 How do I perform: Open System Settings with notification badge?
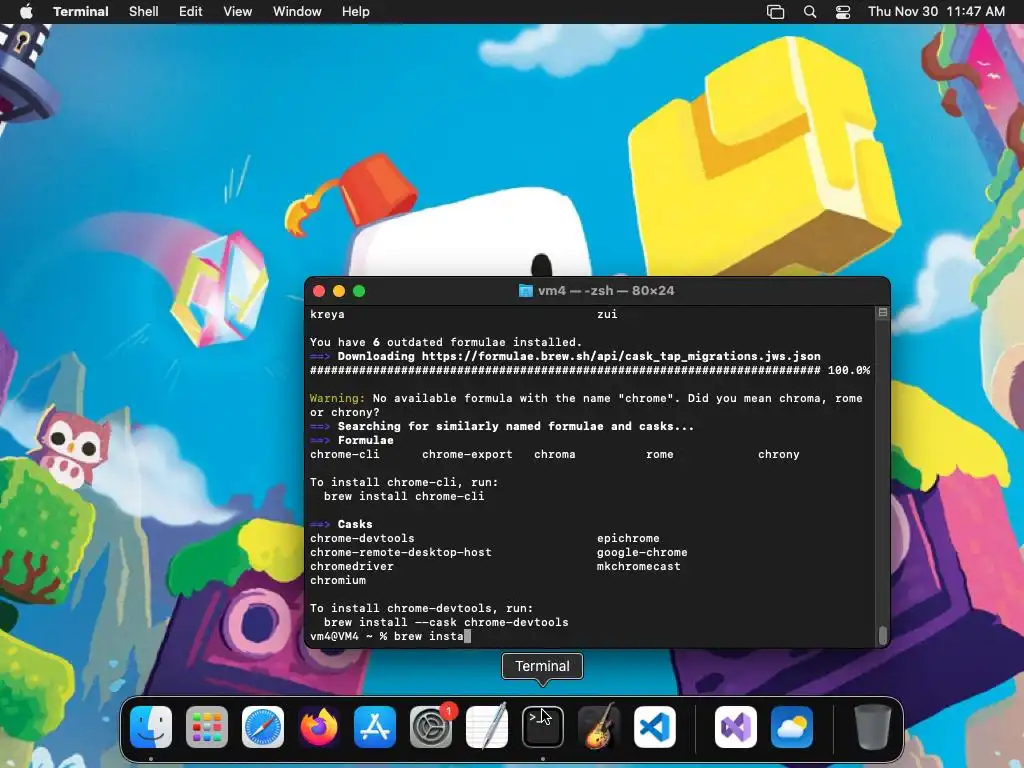[x=431, y=727]
